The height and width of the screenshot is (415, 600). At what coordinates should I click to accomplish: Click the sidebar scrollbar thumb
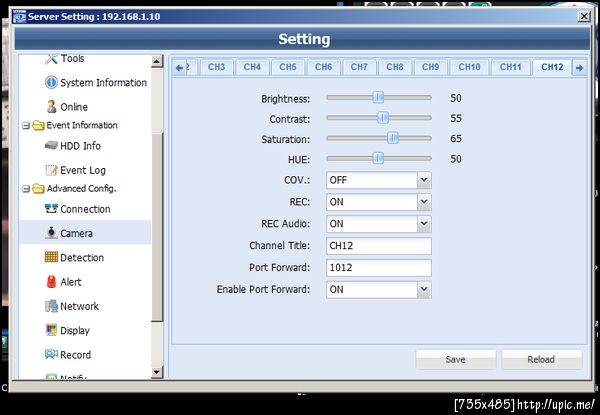(x=157, y=227)
